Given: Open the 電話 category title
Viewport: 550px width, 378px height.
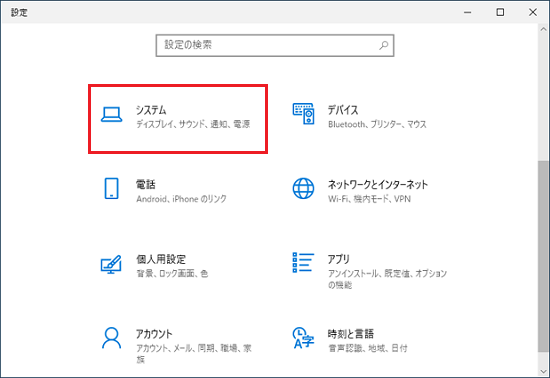Looking at the screenshot, I should [146, 184].
